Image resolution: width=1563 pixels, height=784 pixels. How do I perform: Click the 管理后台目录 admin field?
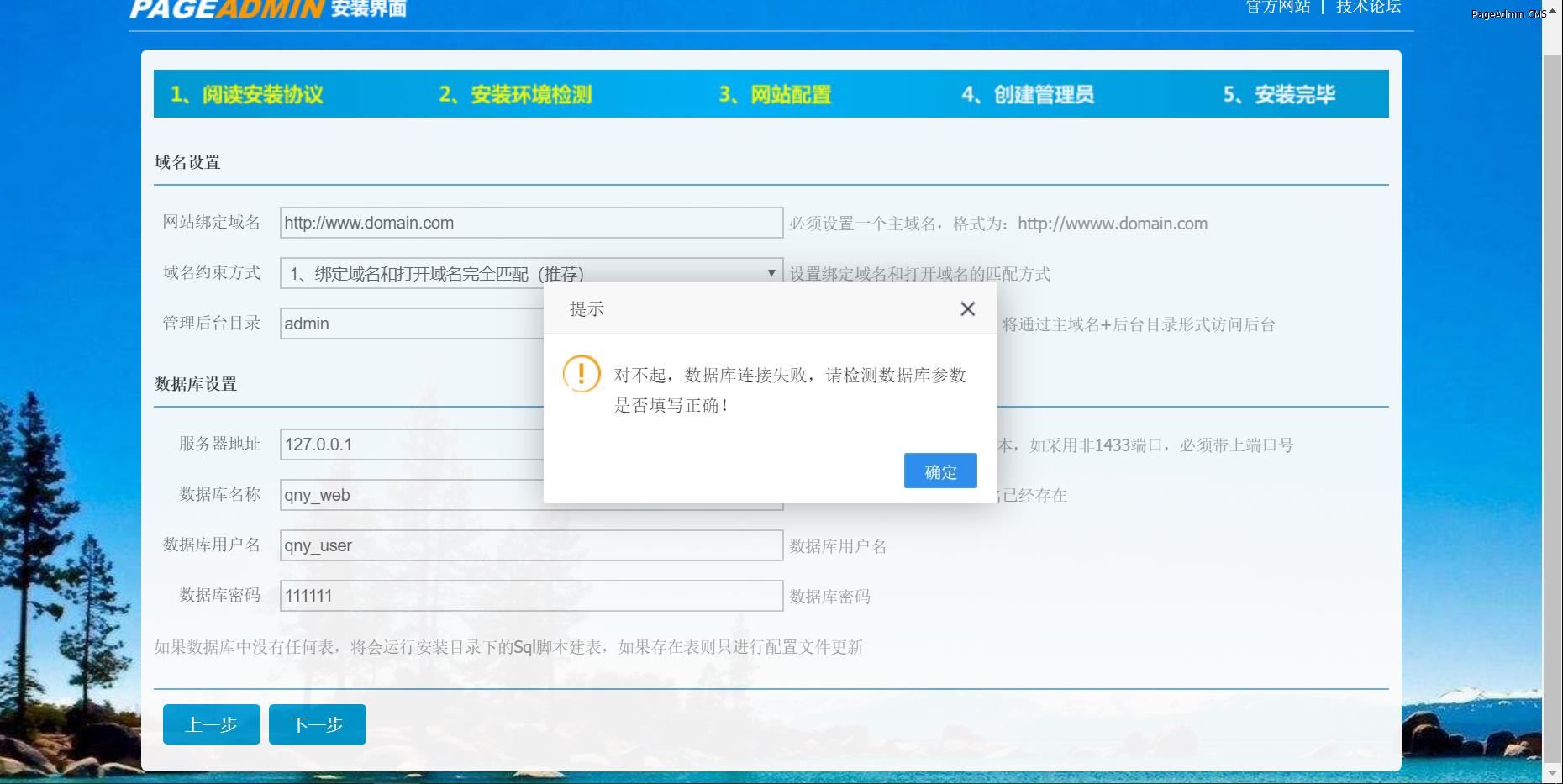click(410, 324)
